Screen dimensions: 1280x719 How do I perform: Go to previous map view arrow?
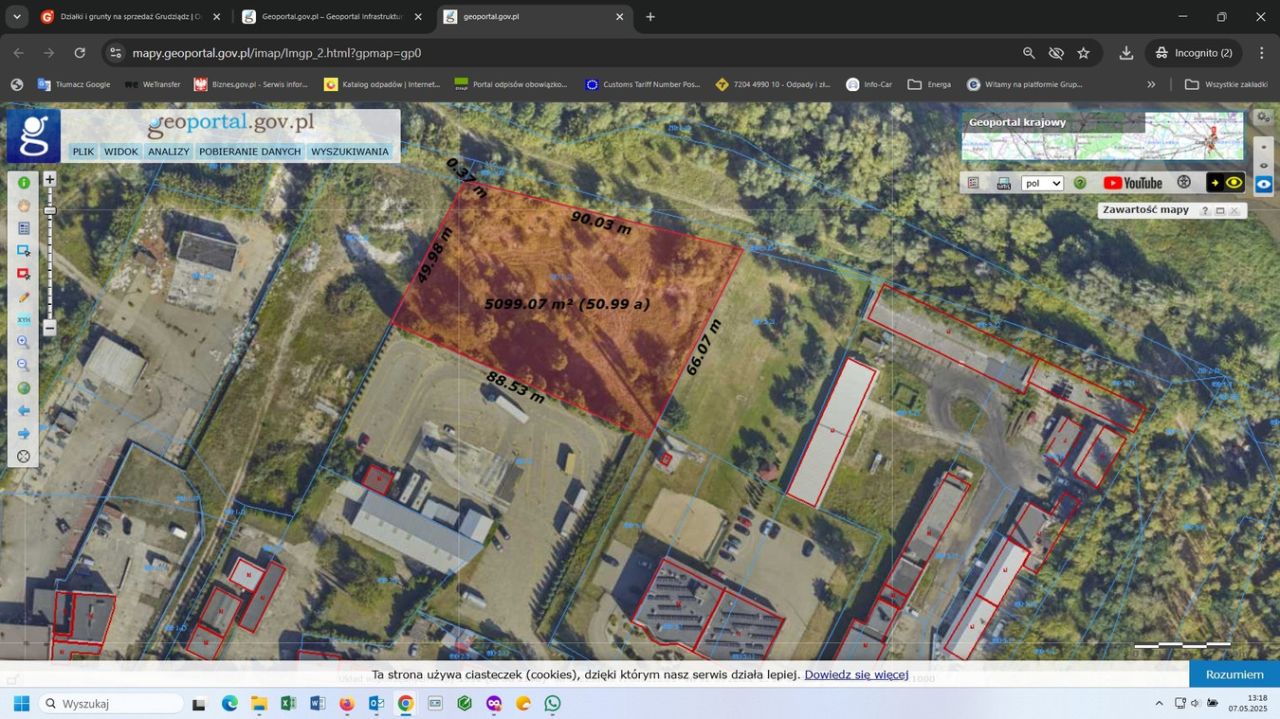(24, 411)
